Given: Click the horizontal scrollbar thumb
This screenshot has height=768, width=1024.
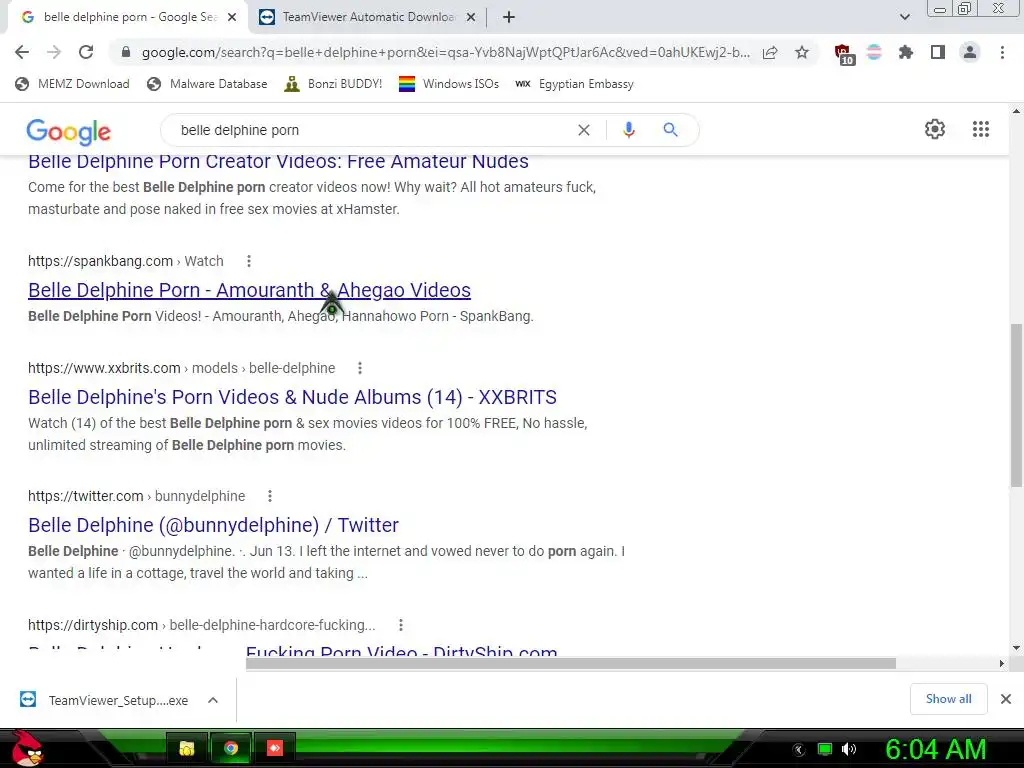Looking at the screenshot, I should [571, 664].
